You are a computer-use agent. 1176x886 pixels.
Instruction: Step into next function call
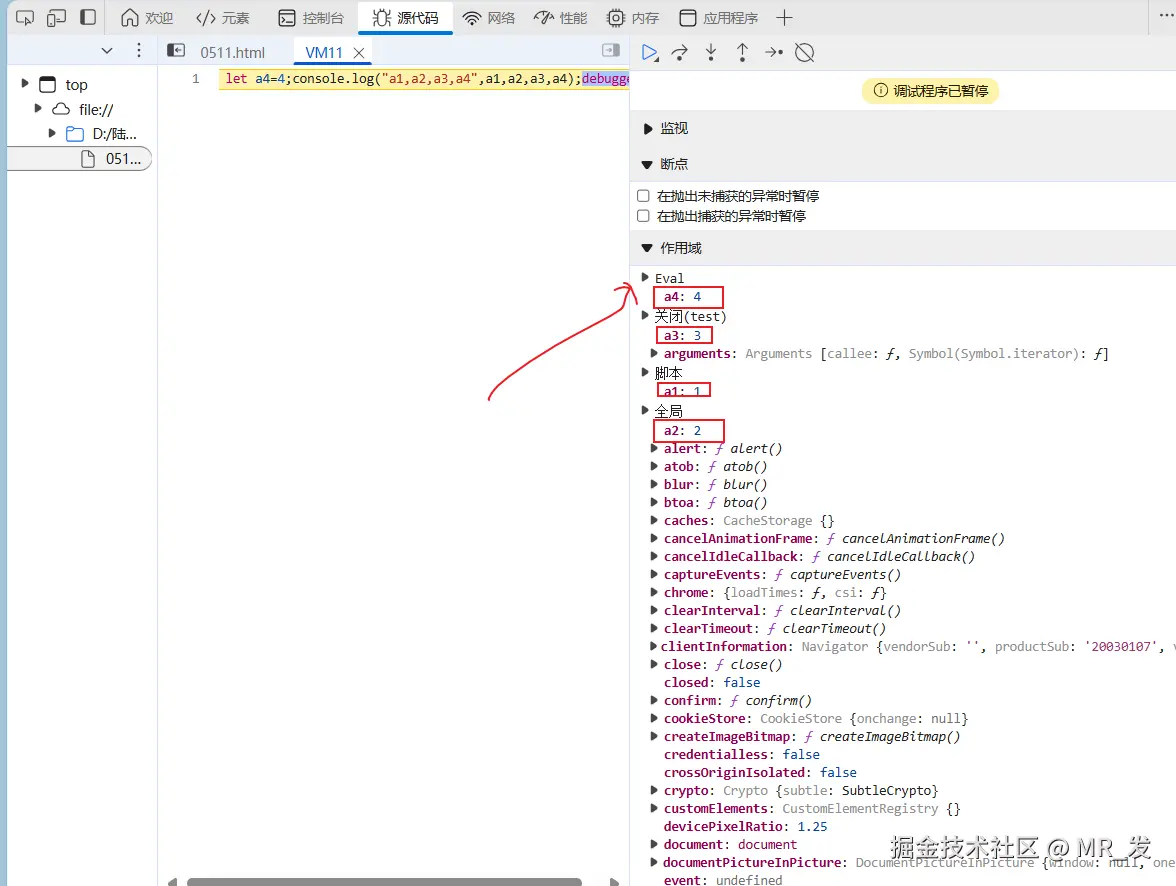click(x=711, y=53)
